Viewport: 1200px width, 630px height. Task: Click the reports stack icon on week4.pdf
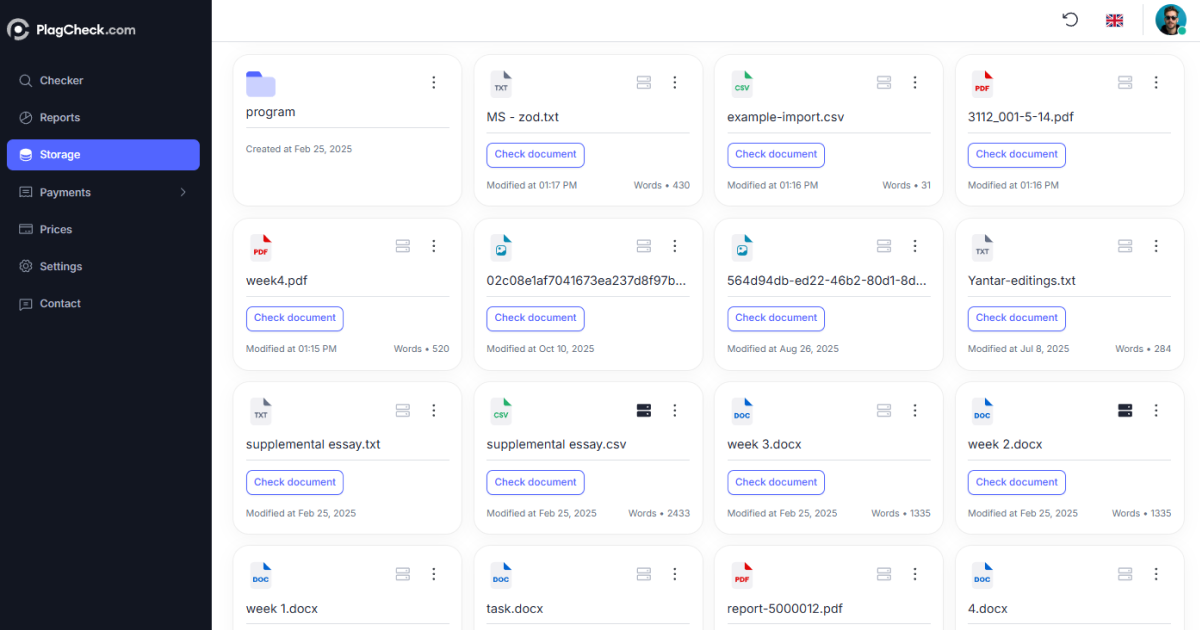(402, 246)
